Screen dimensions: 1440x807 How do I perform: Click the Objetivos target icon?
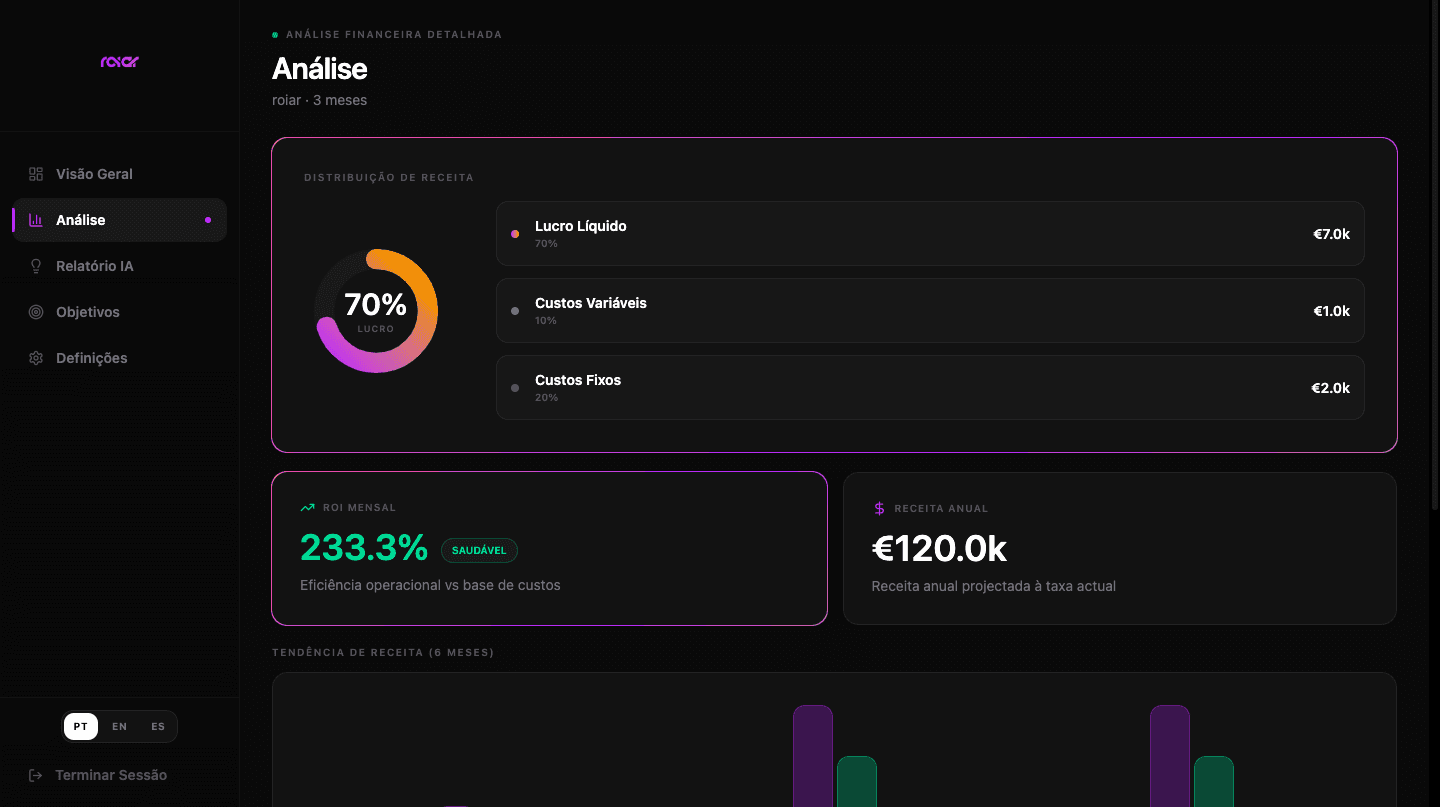click(36, 312)
